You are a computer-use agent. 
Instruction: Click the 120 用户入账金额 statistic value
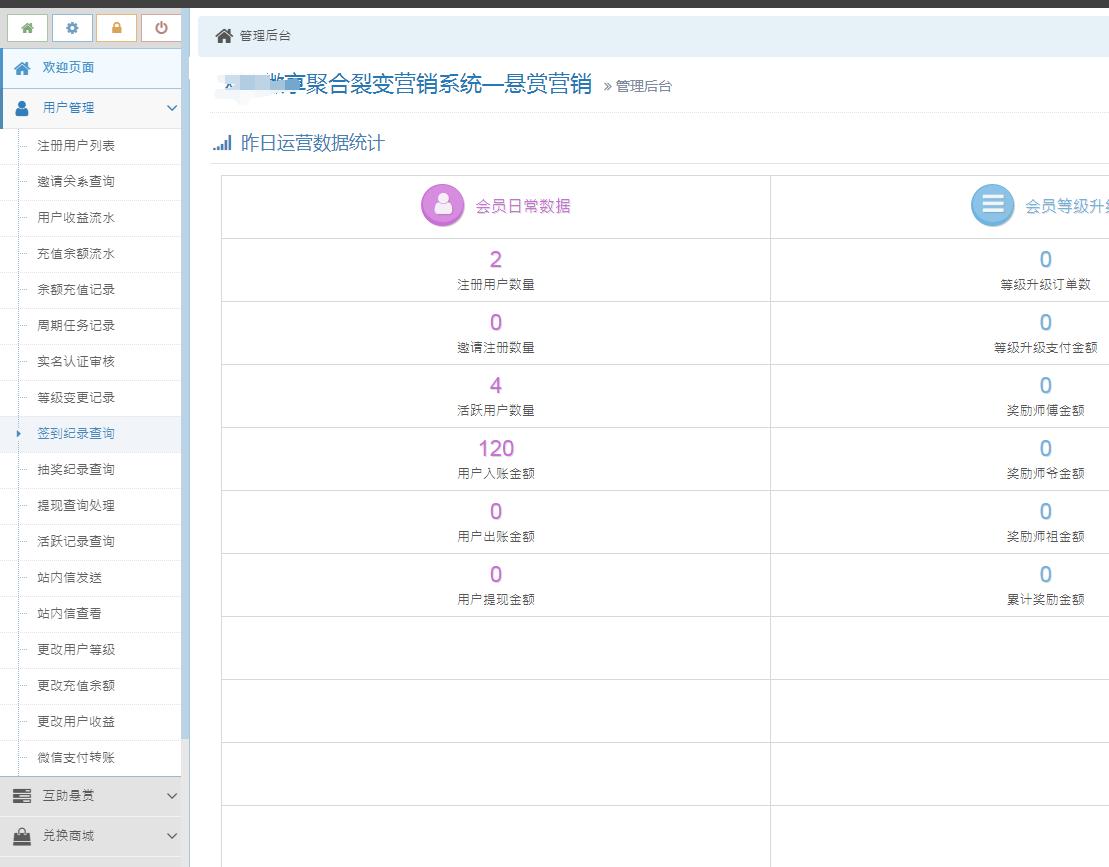(495, 448)
